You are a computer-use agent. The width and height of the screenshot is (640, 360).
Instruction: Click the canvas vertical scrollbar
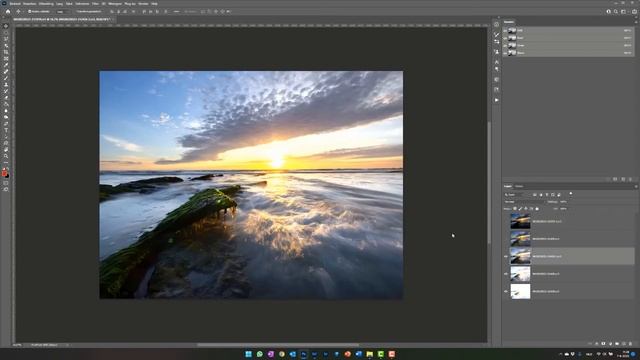point(489,182)
